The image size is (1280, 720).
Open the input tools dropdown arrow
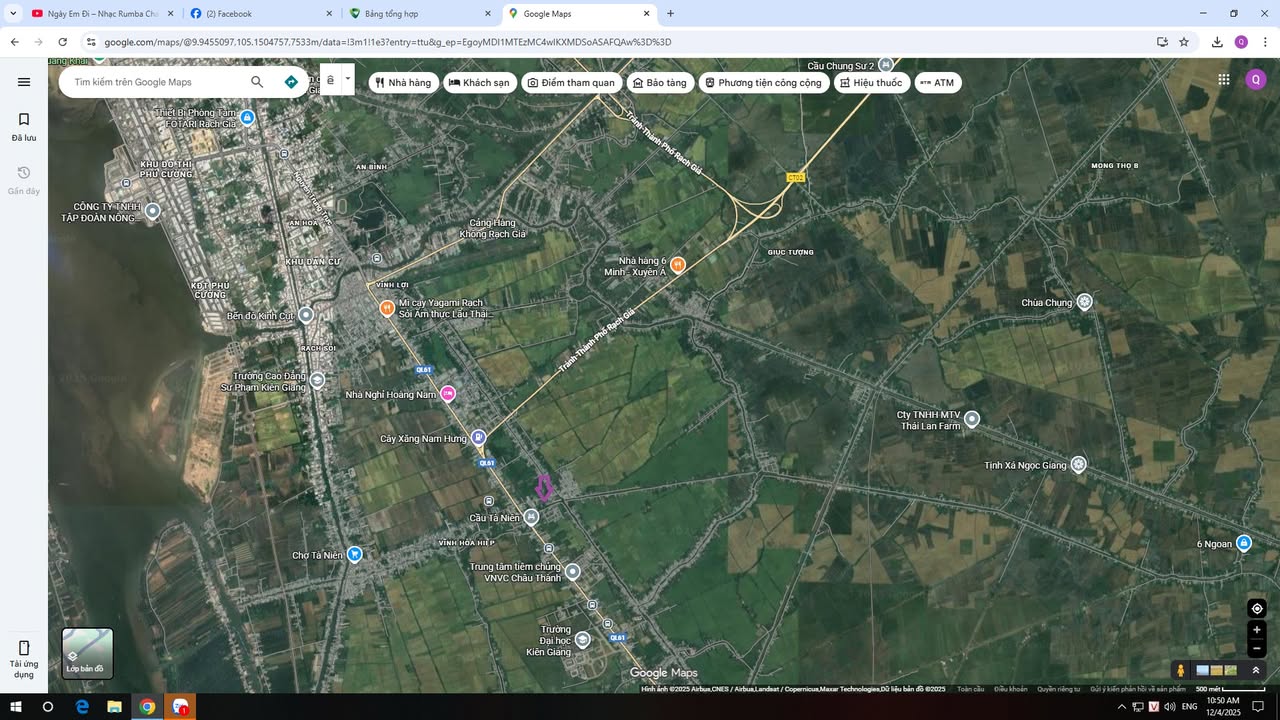point(348,79)
